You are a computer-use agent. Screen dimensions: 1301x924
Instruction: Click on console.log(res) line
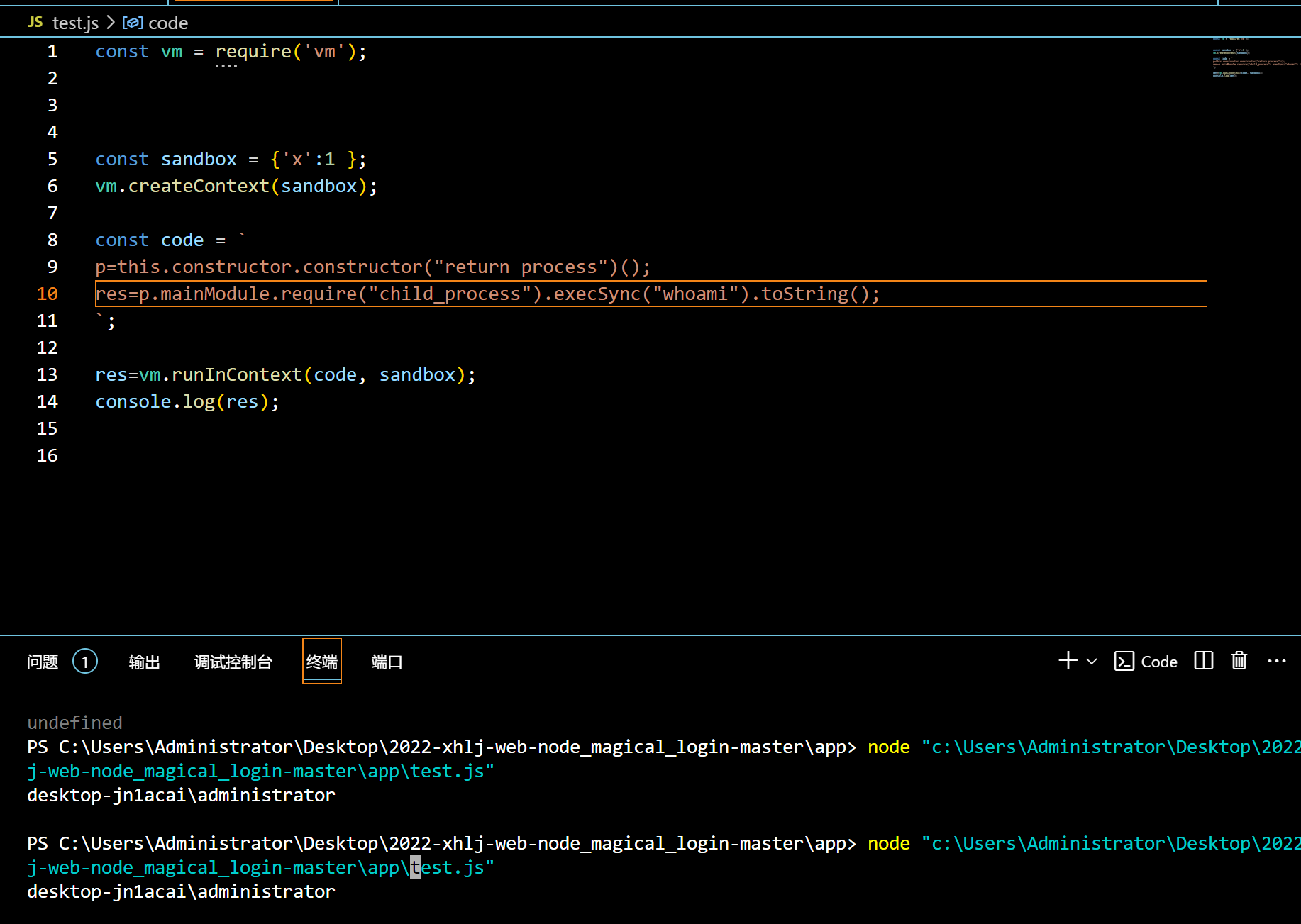click(188, 401)
